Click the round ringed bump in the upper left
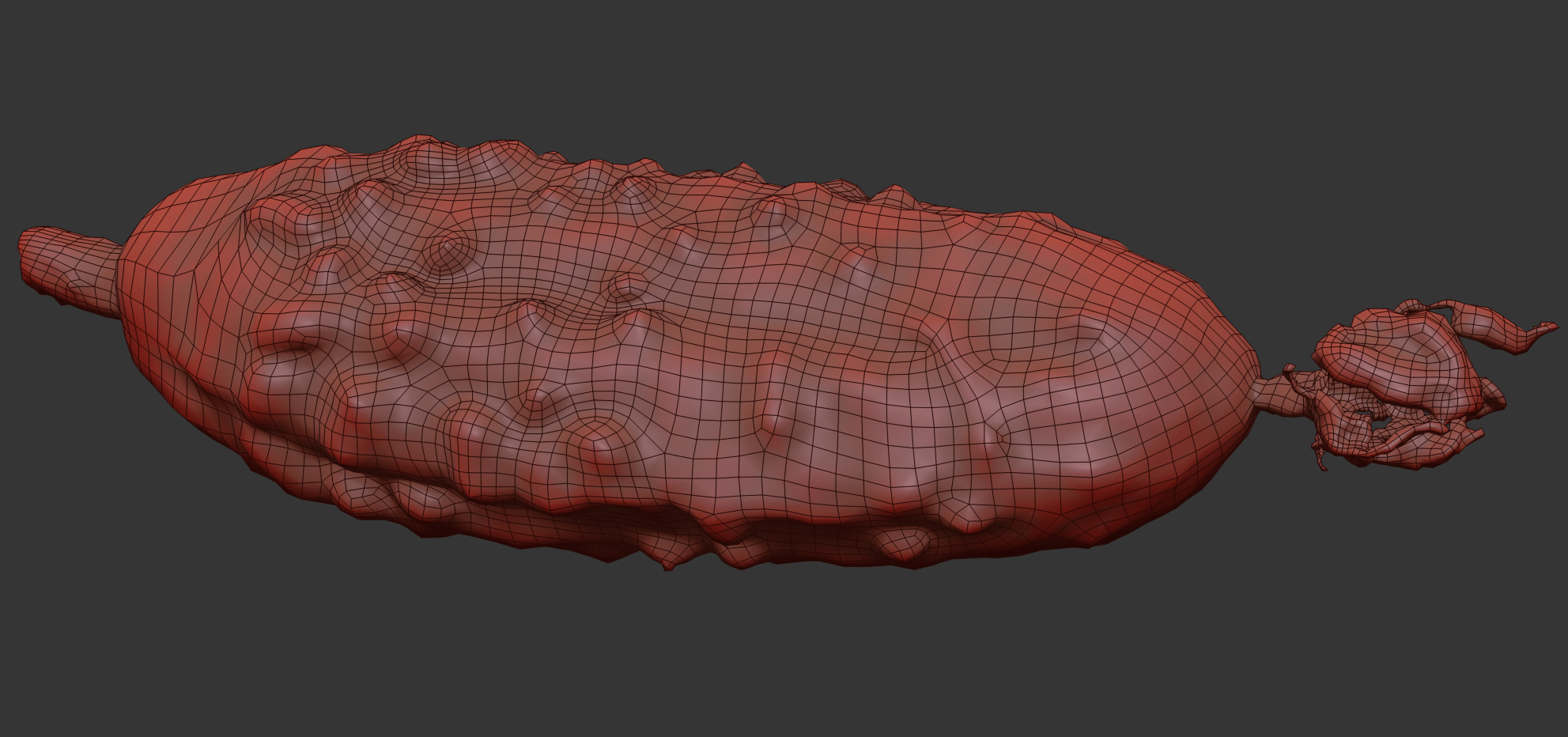1568x737 pixels. tap(448, 250)
